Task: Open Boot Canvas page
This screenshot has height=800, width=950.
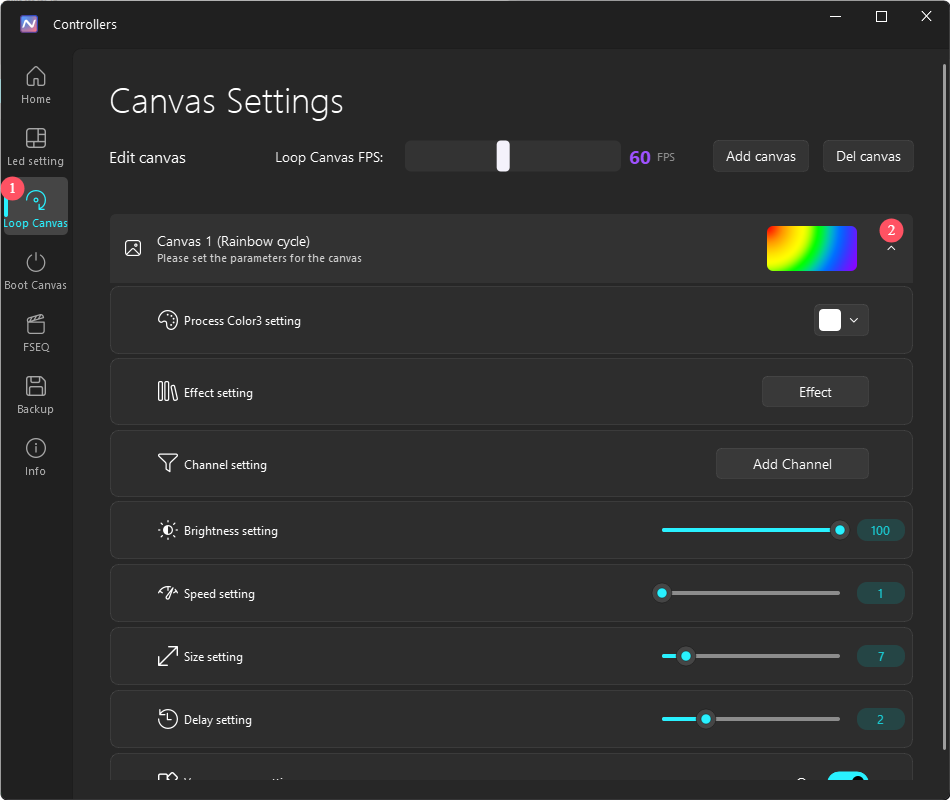Action: pos(36,271)
